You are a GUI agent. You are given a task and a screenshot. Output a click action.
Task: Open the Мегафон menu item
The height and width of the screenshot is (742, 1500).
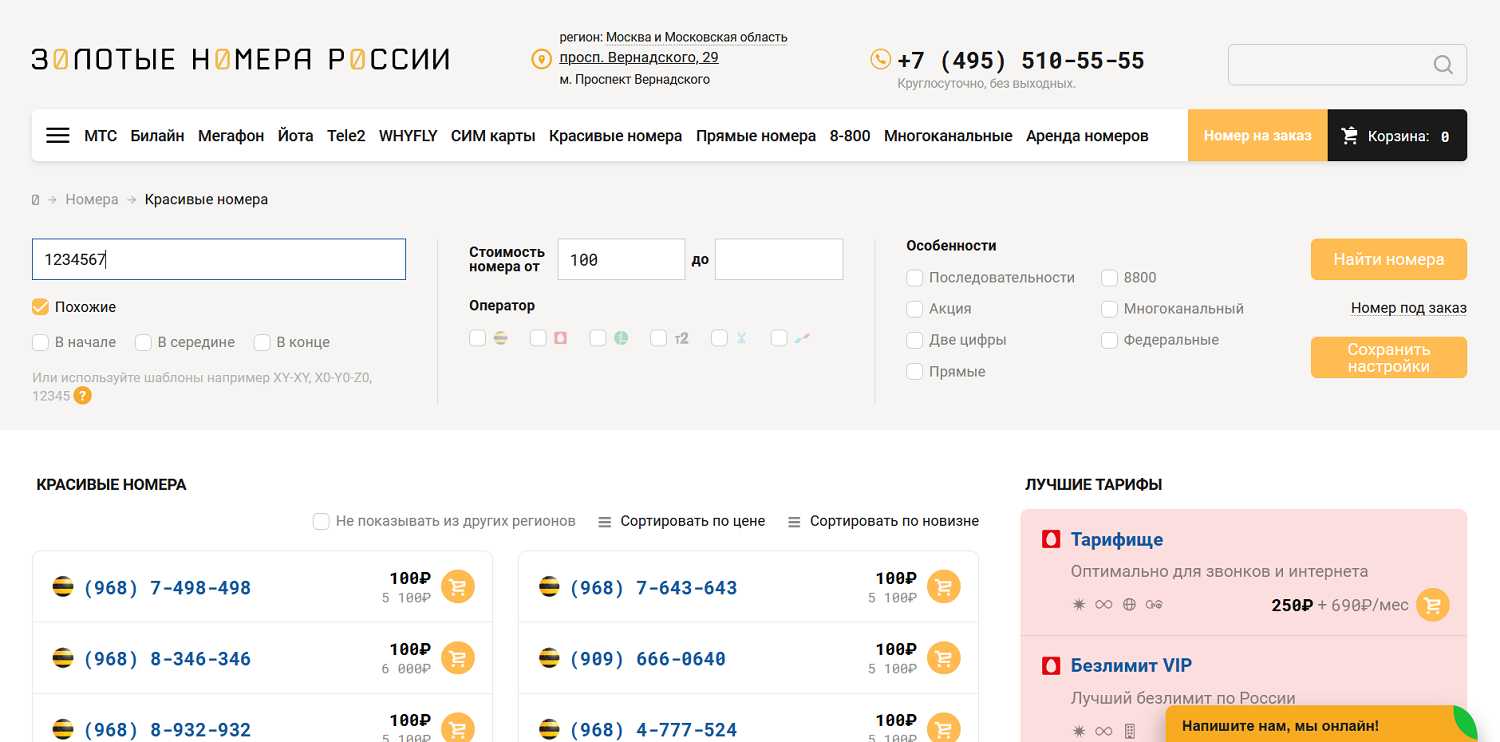pos(231,135)
